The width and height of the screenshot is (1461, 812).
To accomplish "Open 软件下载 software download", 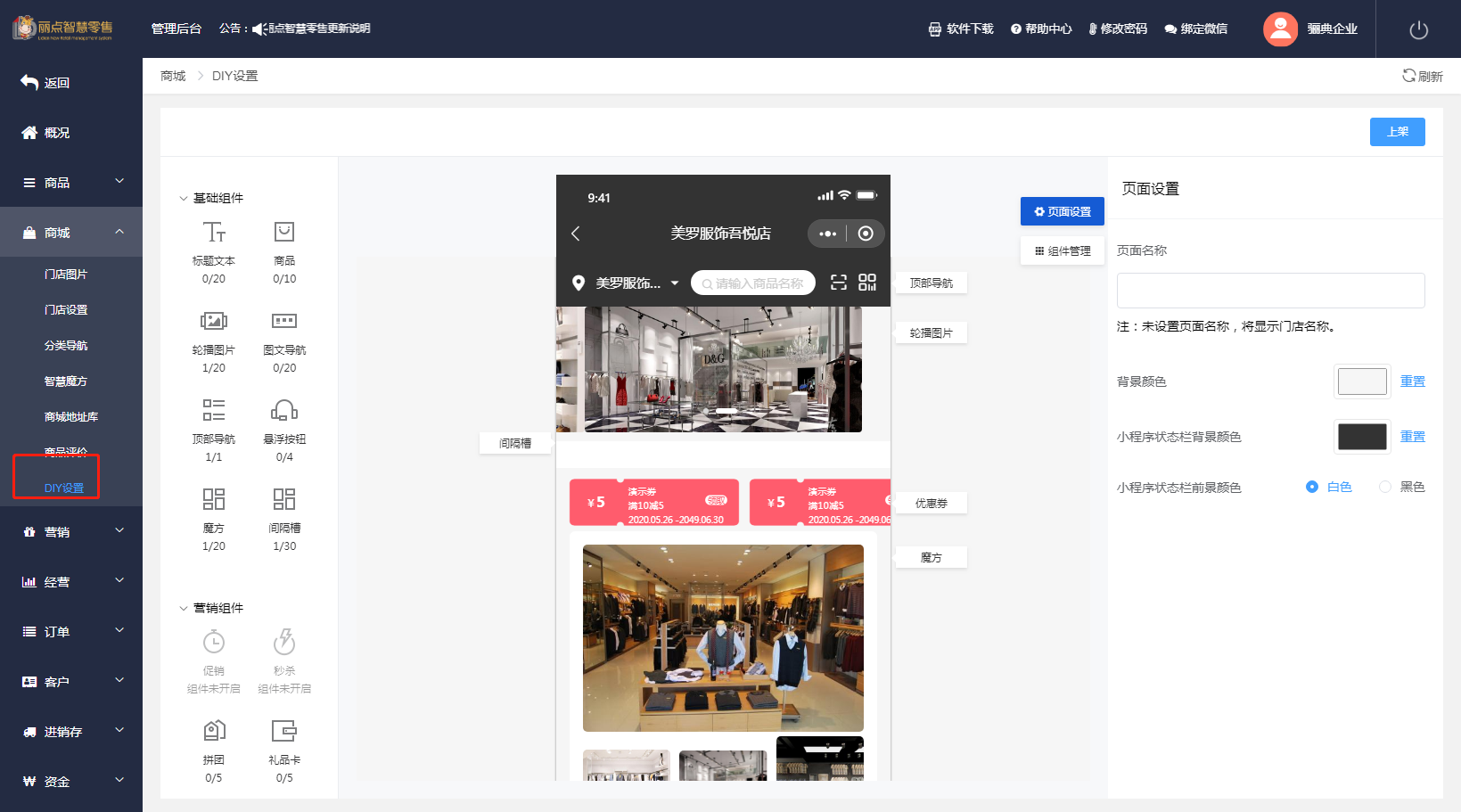I will pos(961,29).
